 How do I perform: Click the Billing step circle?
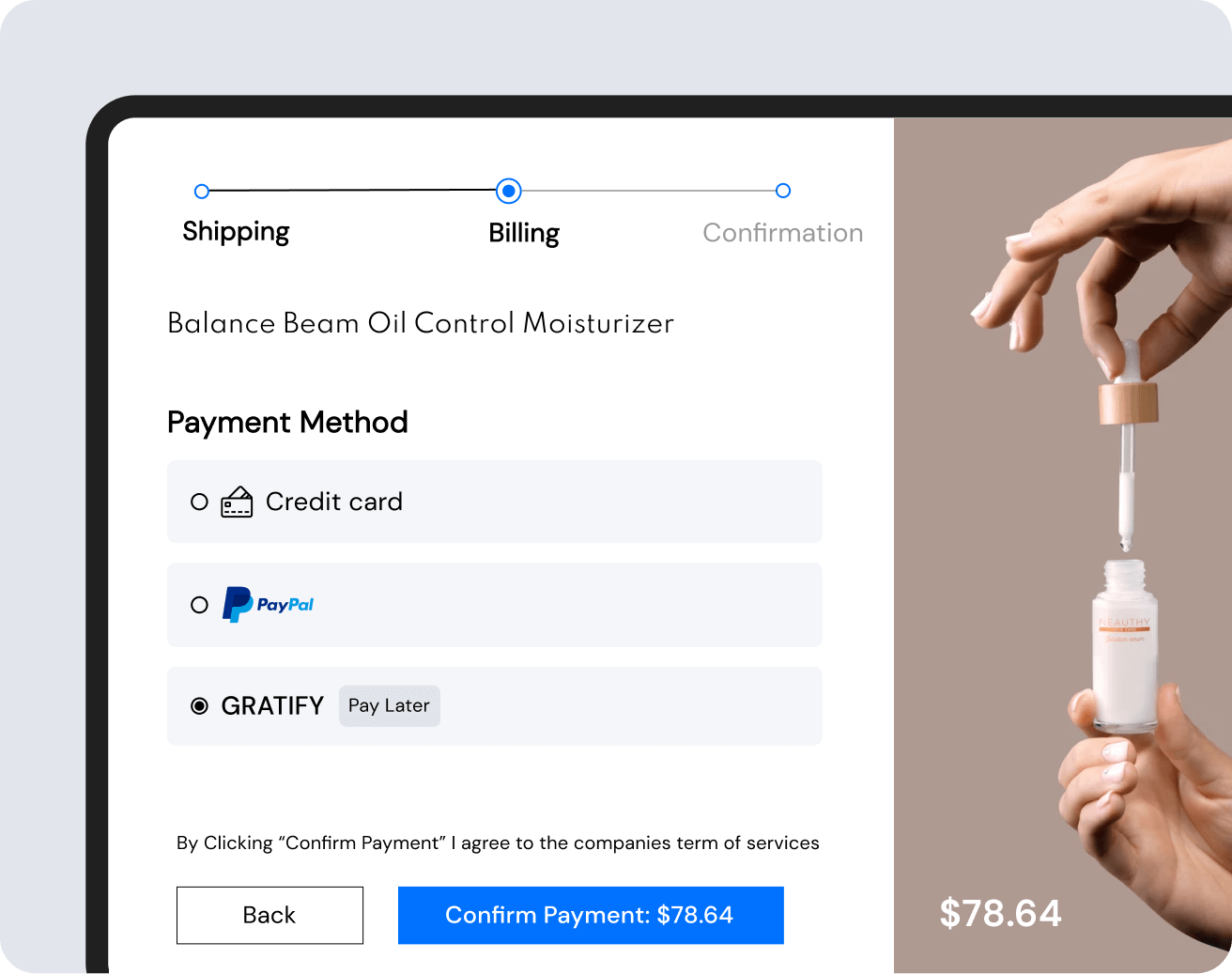(508, 191)
